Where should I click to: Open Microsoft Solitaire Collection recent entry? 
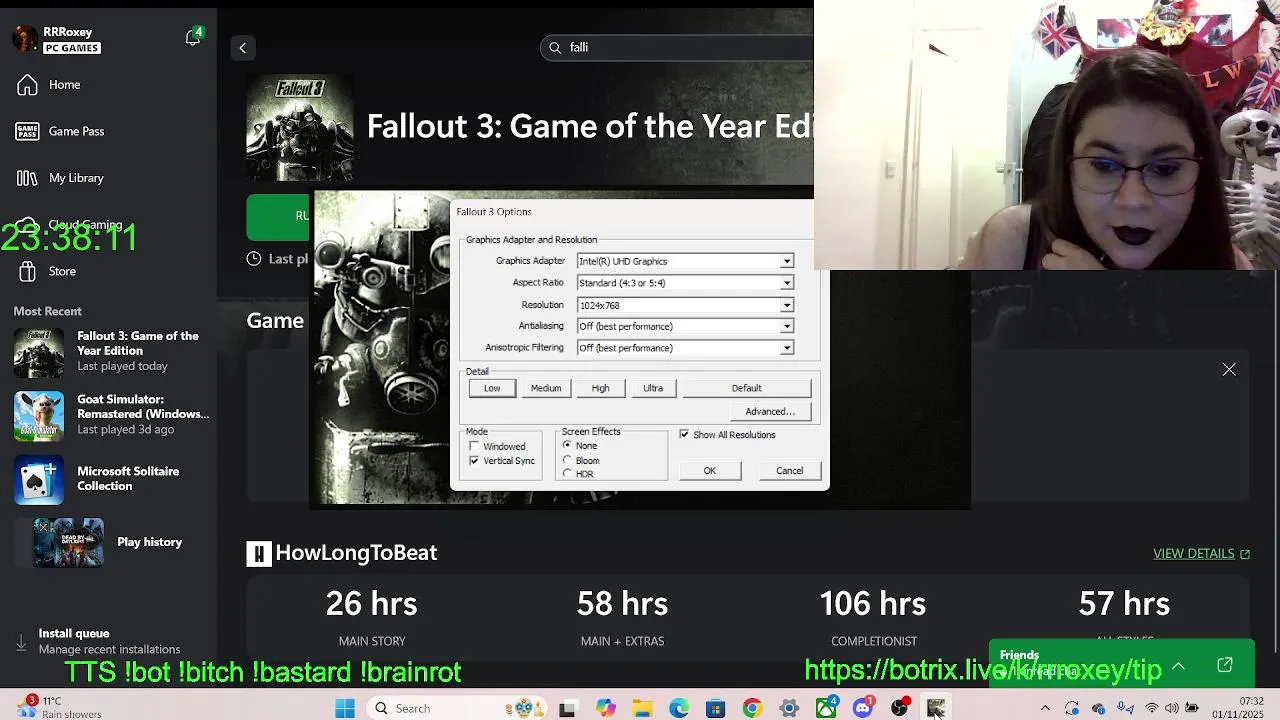(x=108, y=478)
